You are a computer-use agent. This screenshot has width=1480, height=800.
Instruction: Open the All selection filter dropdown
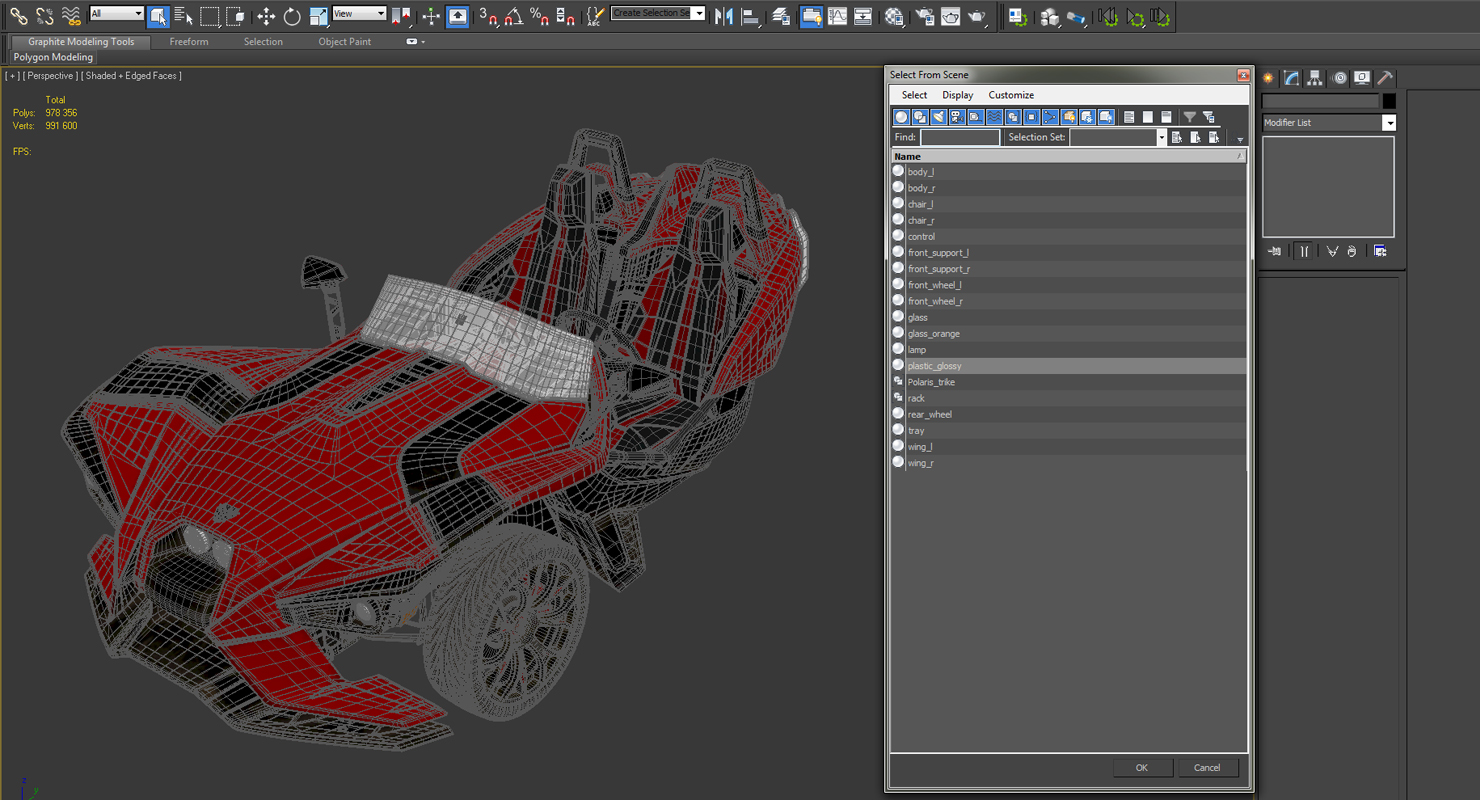(x=116, y=14)
